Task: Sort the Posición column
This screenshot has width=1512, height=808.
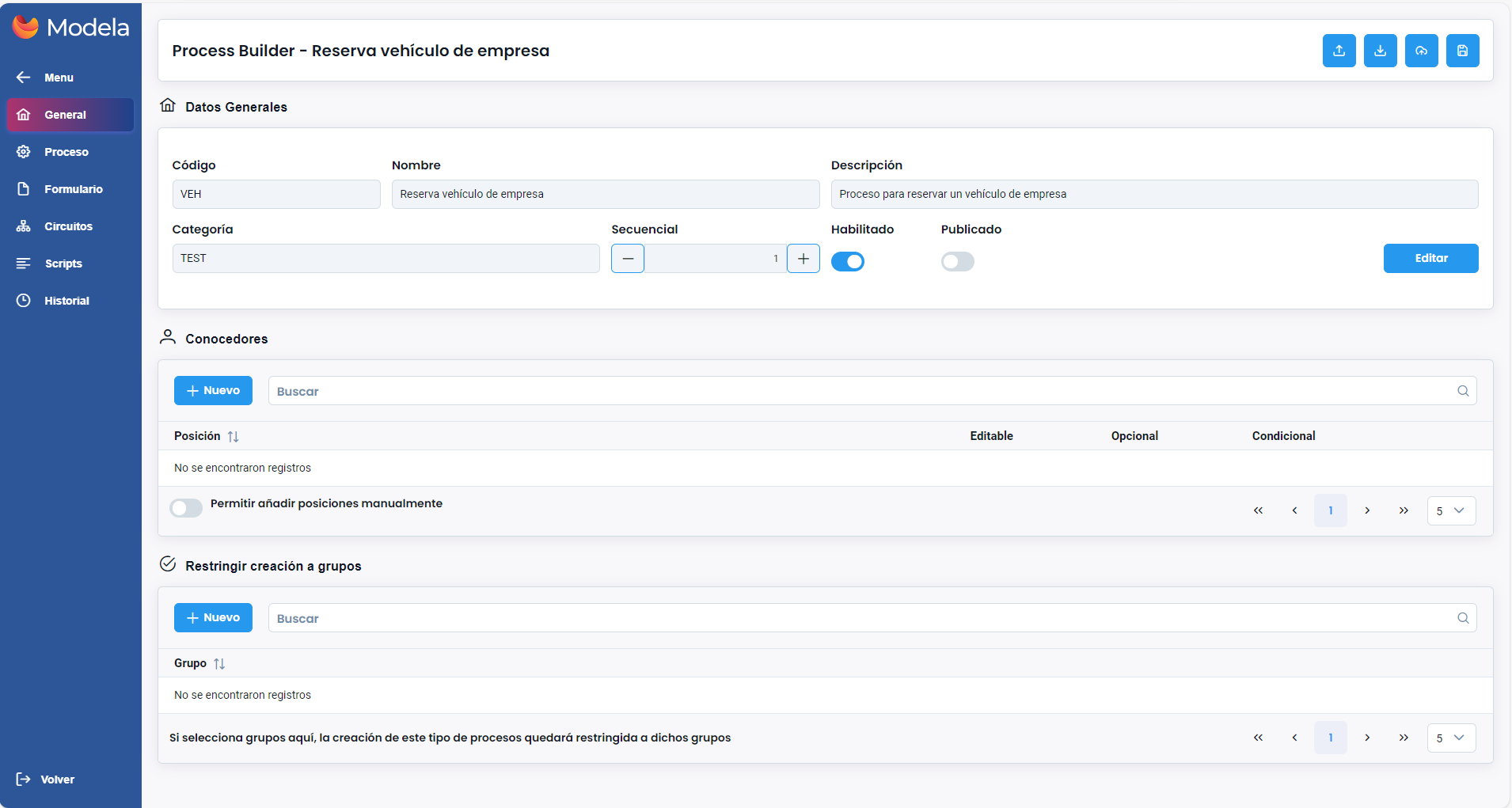Action: coord(234,436)
